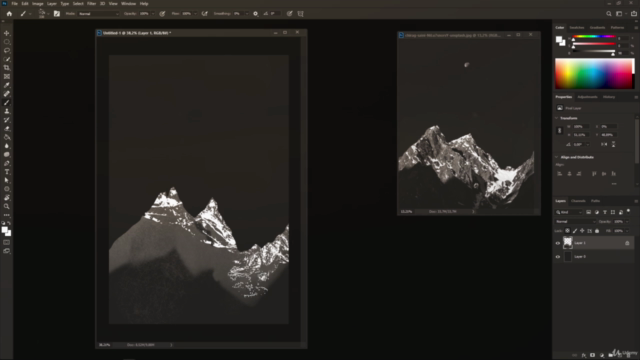Select the Clone Stamp tool

[7, 111]
